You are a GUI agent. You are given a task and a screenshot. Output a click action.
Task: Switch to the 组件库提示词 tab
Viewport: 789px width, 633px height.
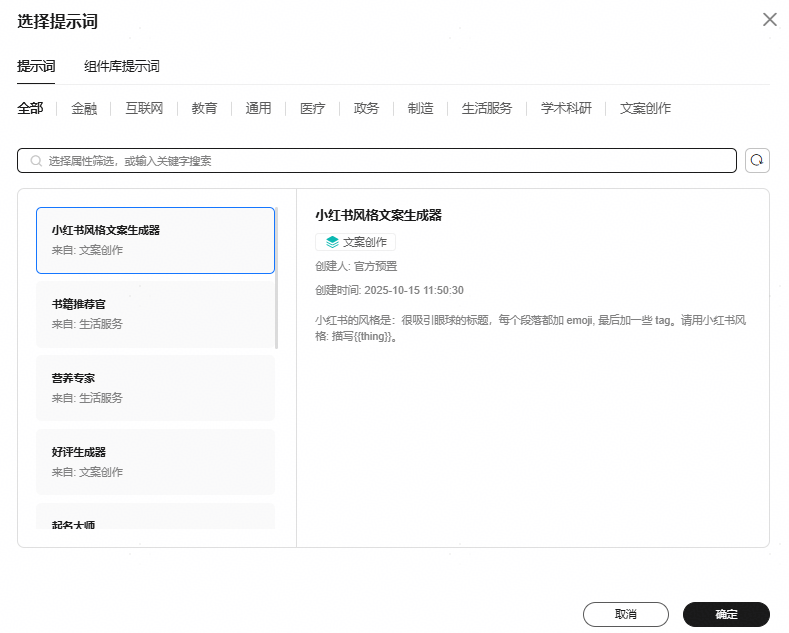[x=122, y=67]
